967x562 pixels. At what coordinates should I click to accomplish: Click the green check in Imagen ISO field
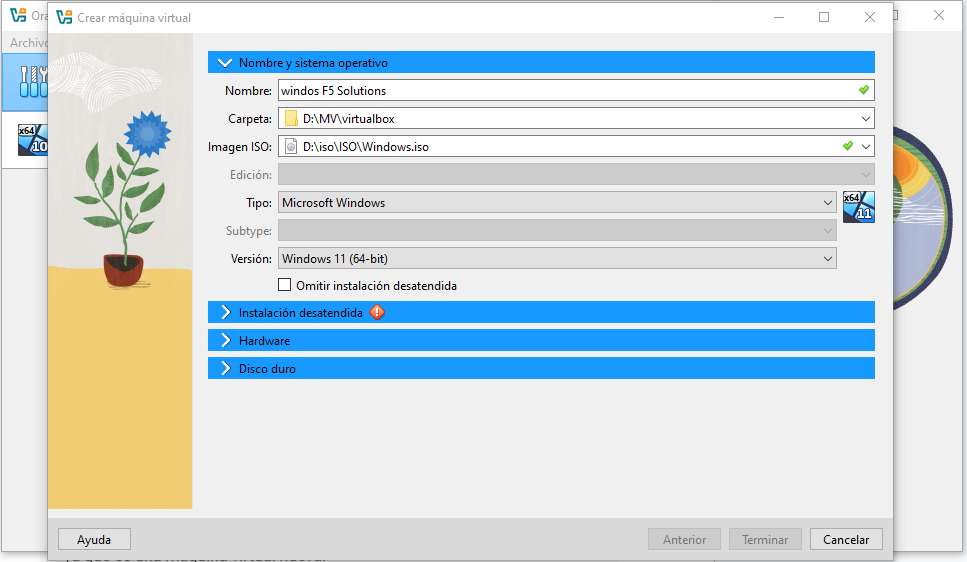(848, 146)
